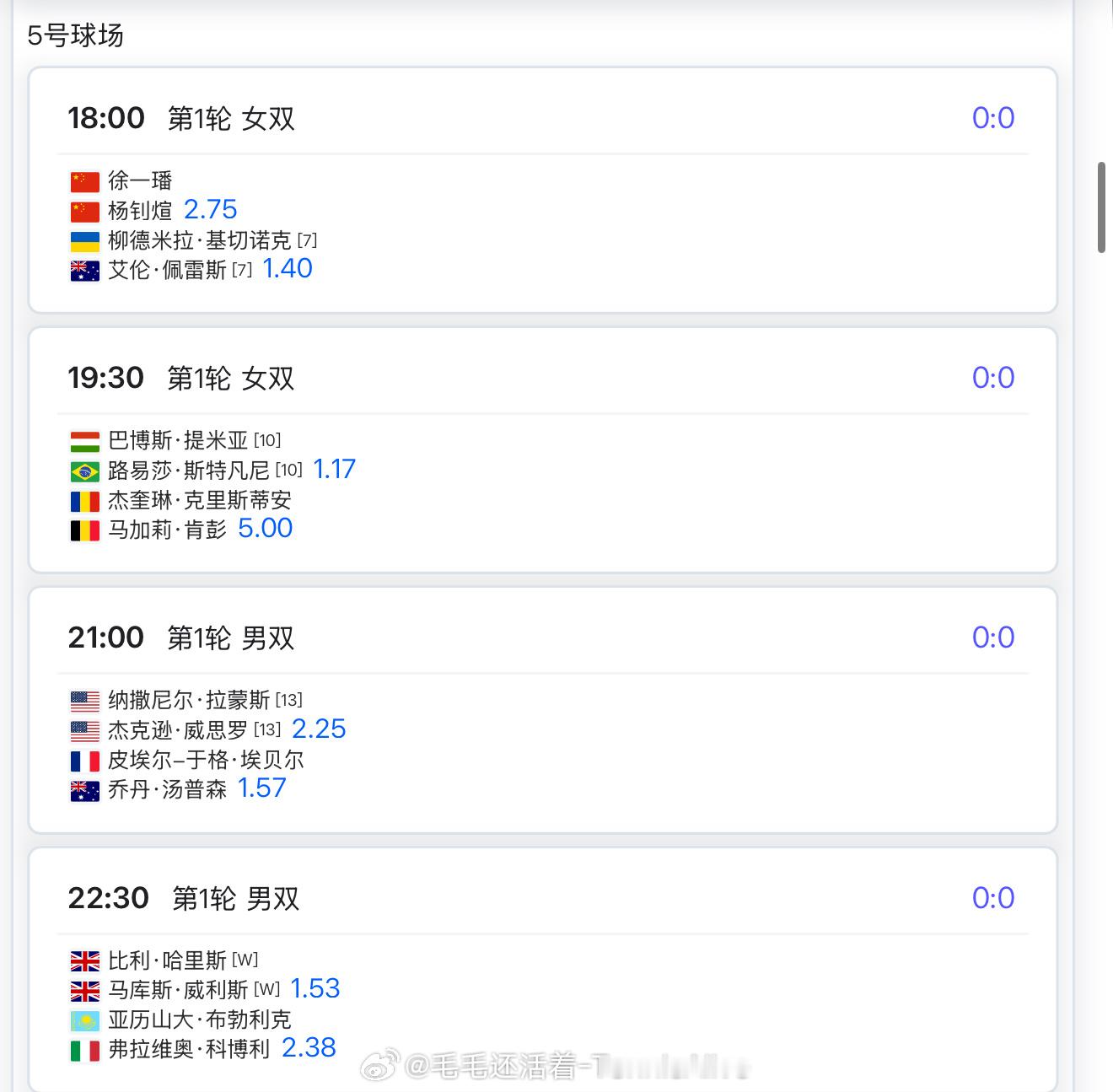The height and width of the screenshot is (1092, 1113).
Task: Click player name 纳撒尼尔·拉蒙斯
Action: tap(189, 700)
